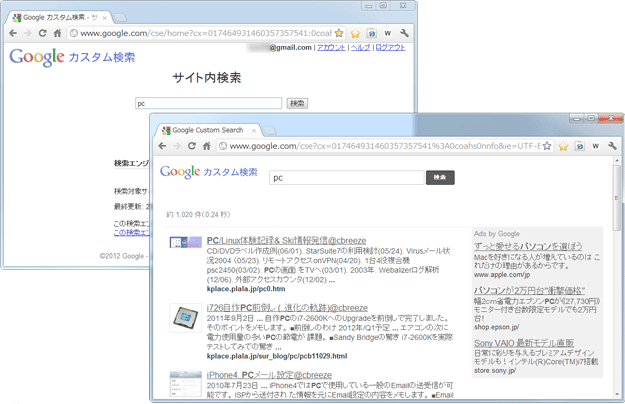This screenshot has width=625, height=404.
Task: Click blue この検索エン link in background window
Action: [131, 233]
